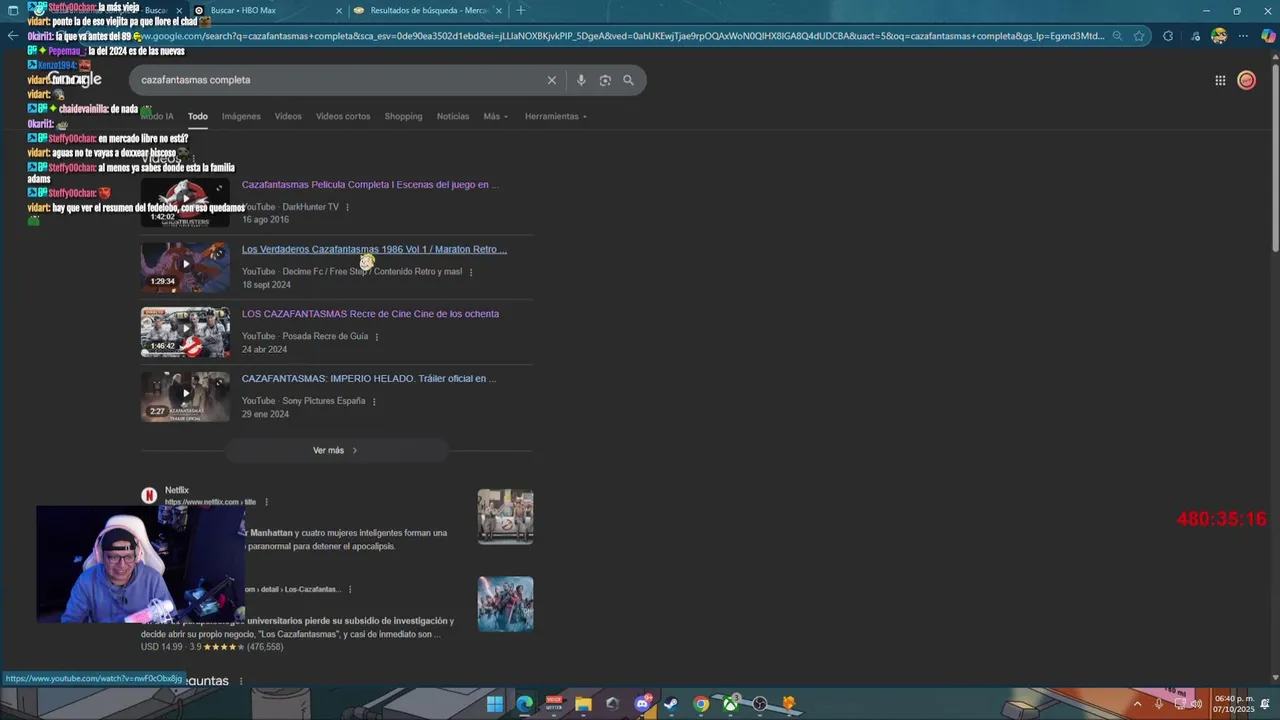Open Cazafantasmas Pelicula Completa video link

tap(370, 185)
